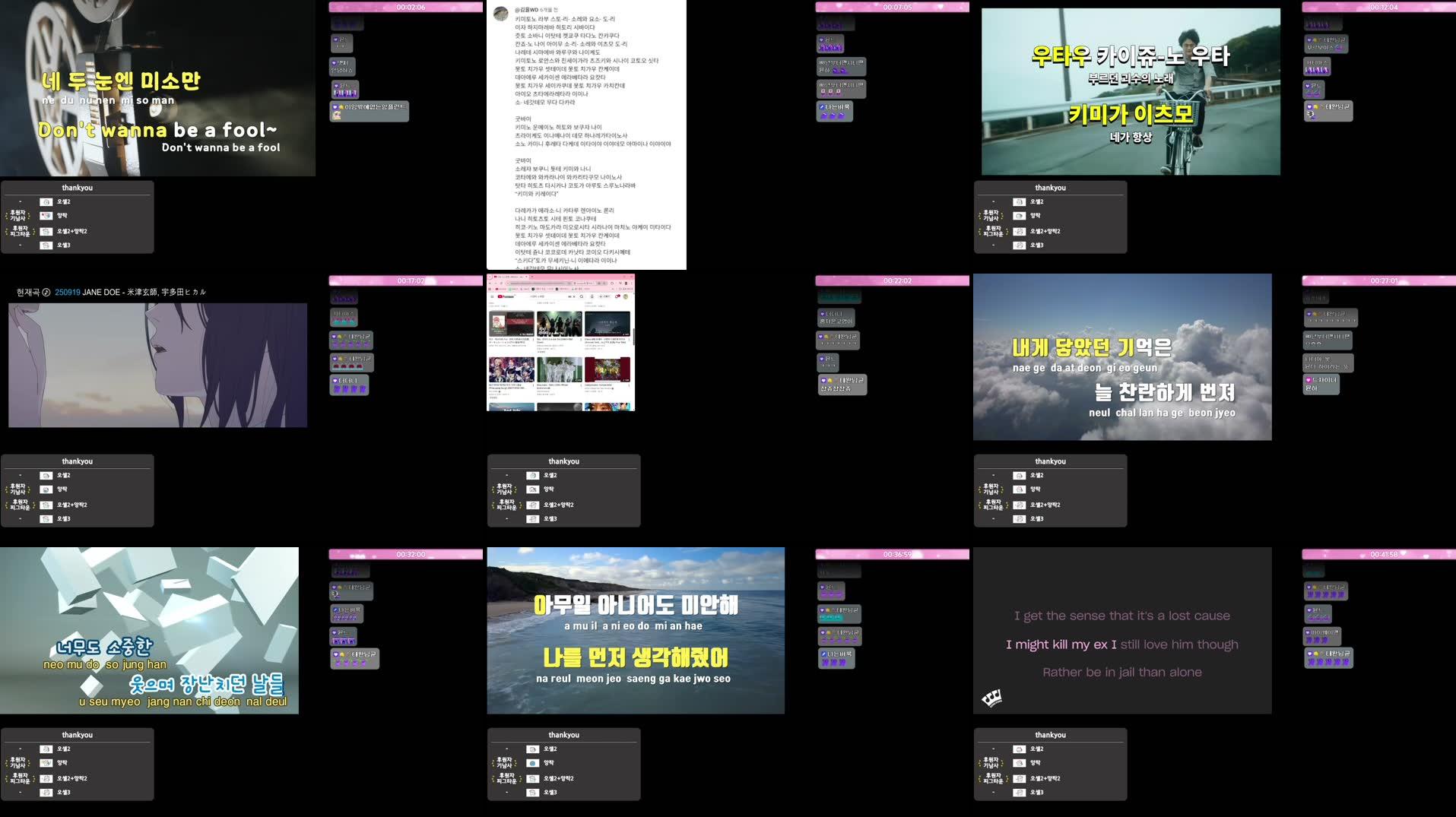
Task: Open the browser address bar dropdown
Action: (540, 283)
